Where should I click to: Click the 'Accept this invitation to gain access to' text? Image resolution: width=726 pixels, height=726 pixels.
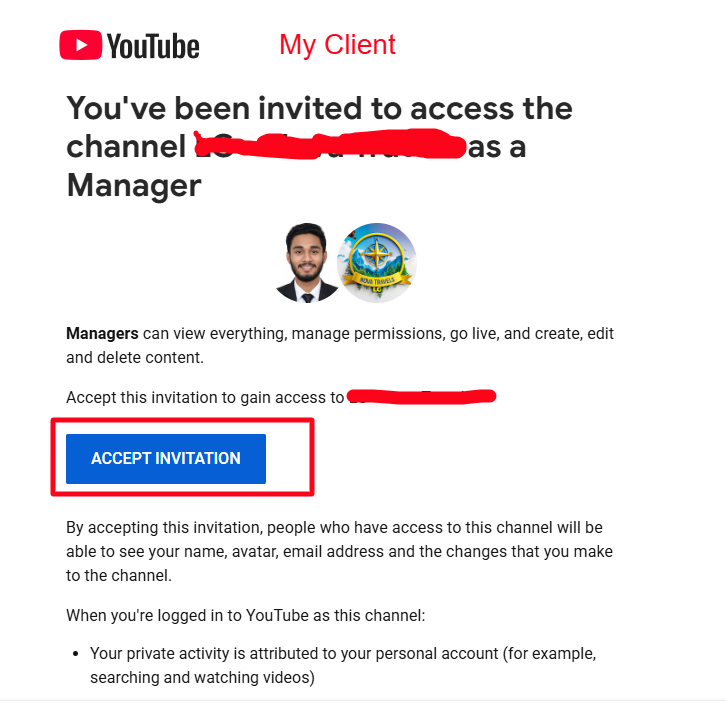click(205, 397)
